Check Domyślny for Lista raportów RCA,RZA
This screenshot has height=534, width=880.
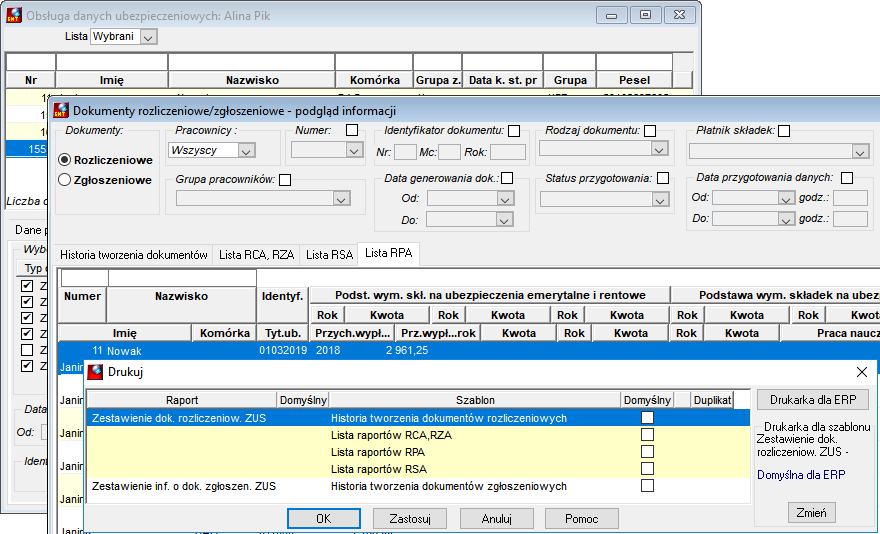[647, 435]
